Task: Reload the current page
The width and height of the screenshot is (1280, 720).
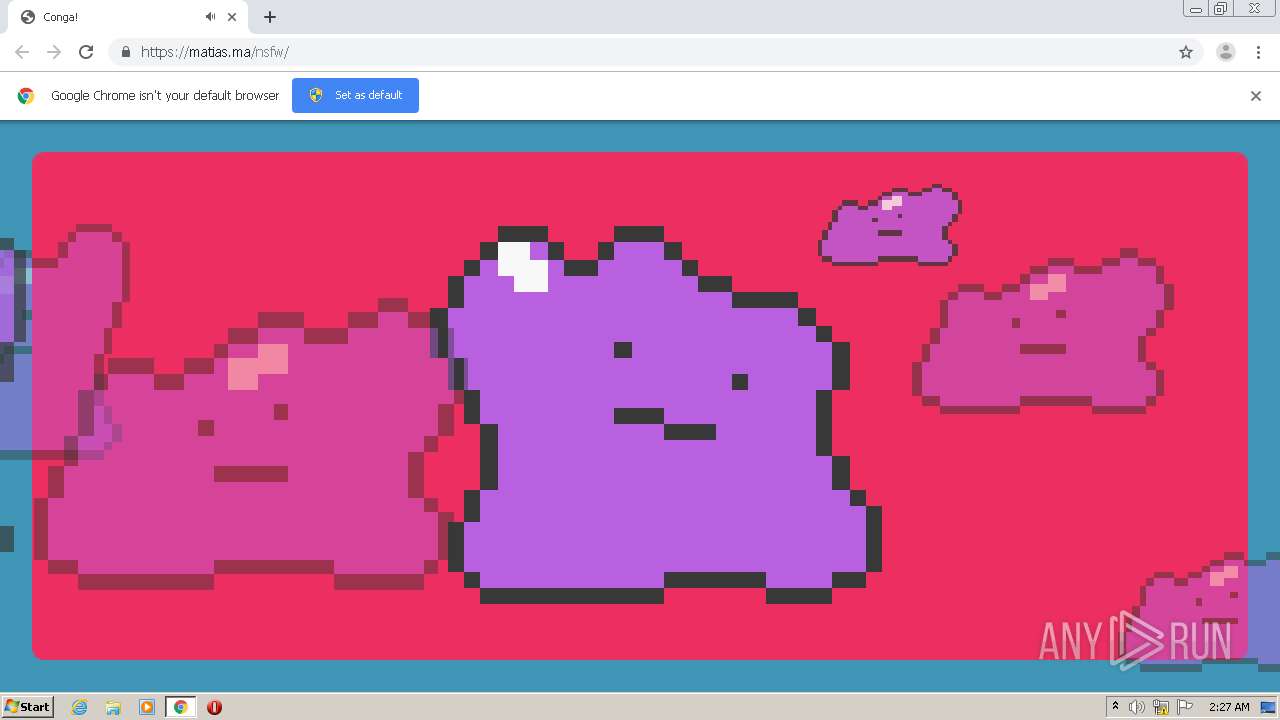Action: [86, 52]
